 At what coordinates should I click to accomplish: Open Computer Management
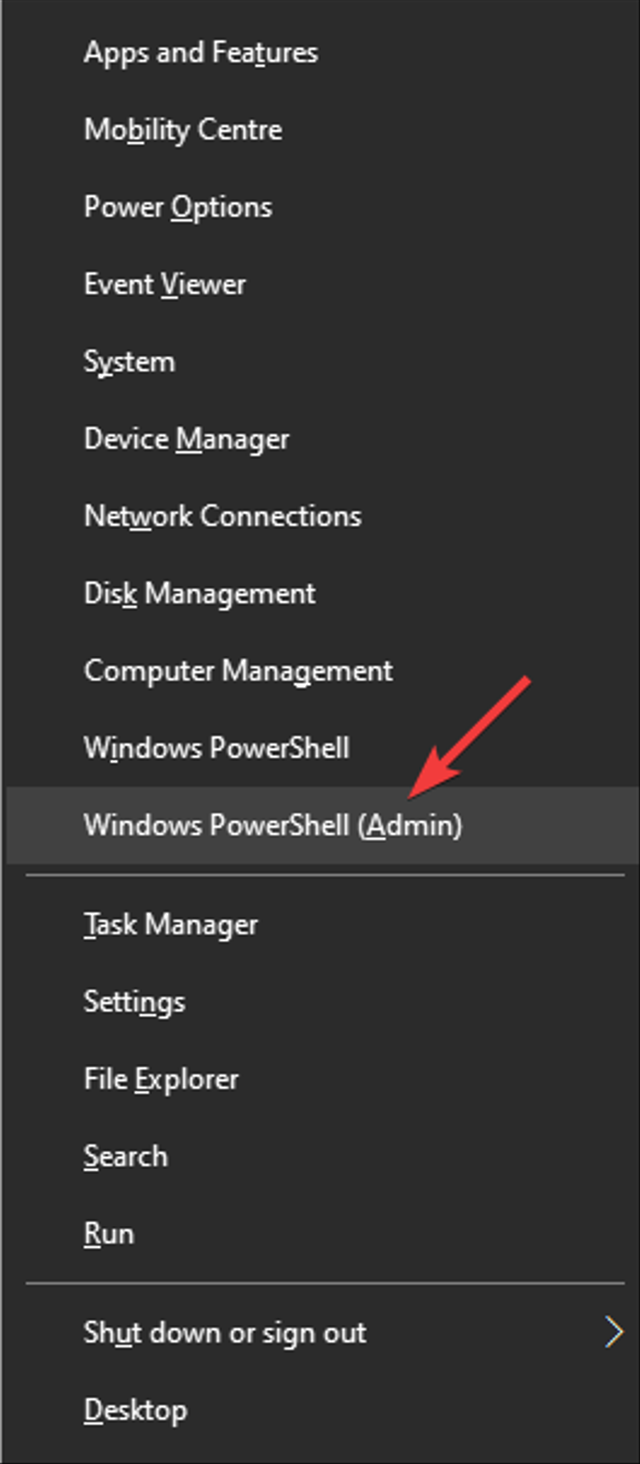point(239,670)
